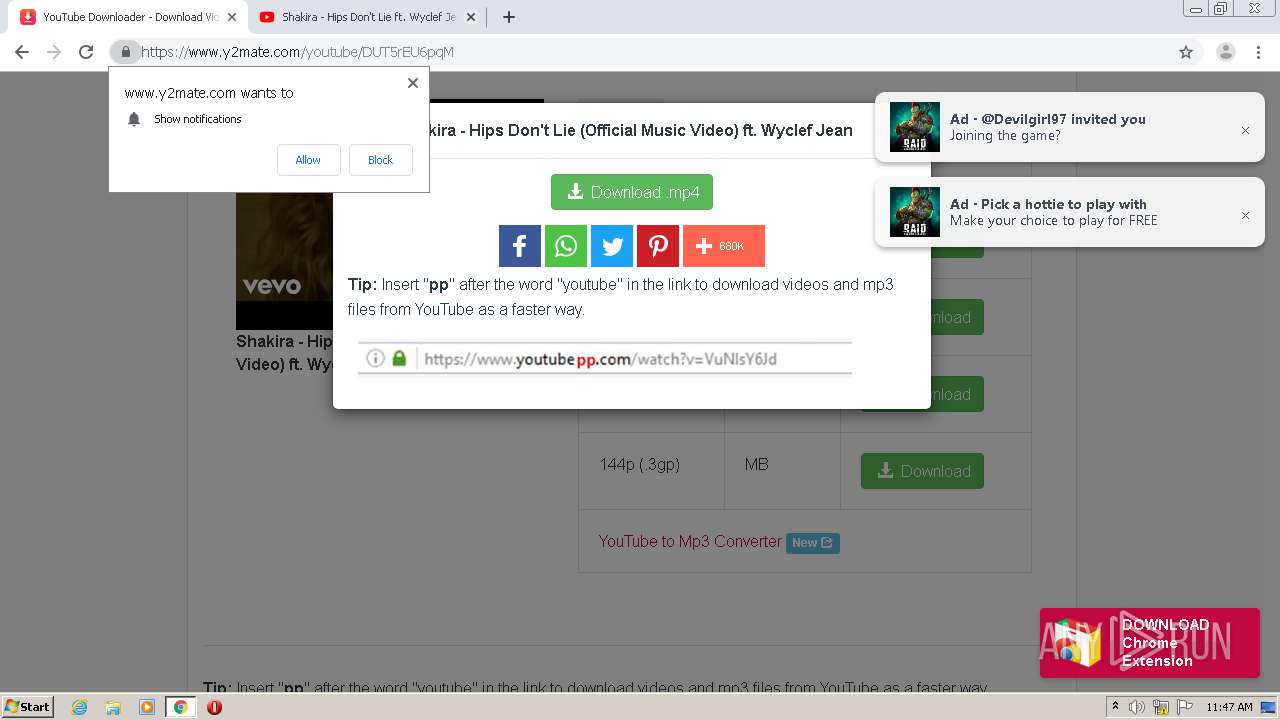Share on Pinterest icon

658,246
